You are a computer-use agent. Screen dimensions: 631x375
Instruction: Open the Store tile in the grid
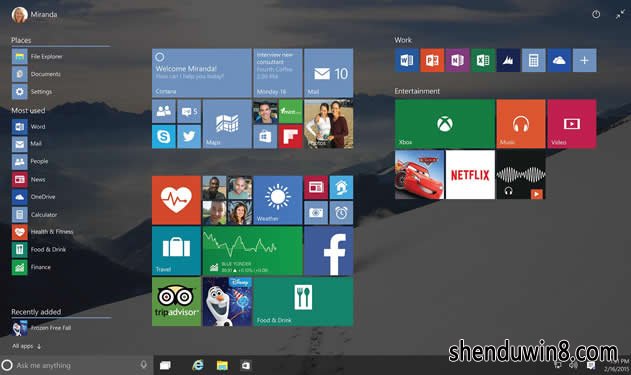pyautogui.click(x=265, y=137)
